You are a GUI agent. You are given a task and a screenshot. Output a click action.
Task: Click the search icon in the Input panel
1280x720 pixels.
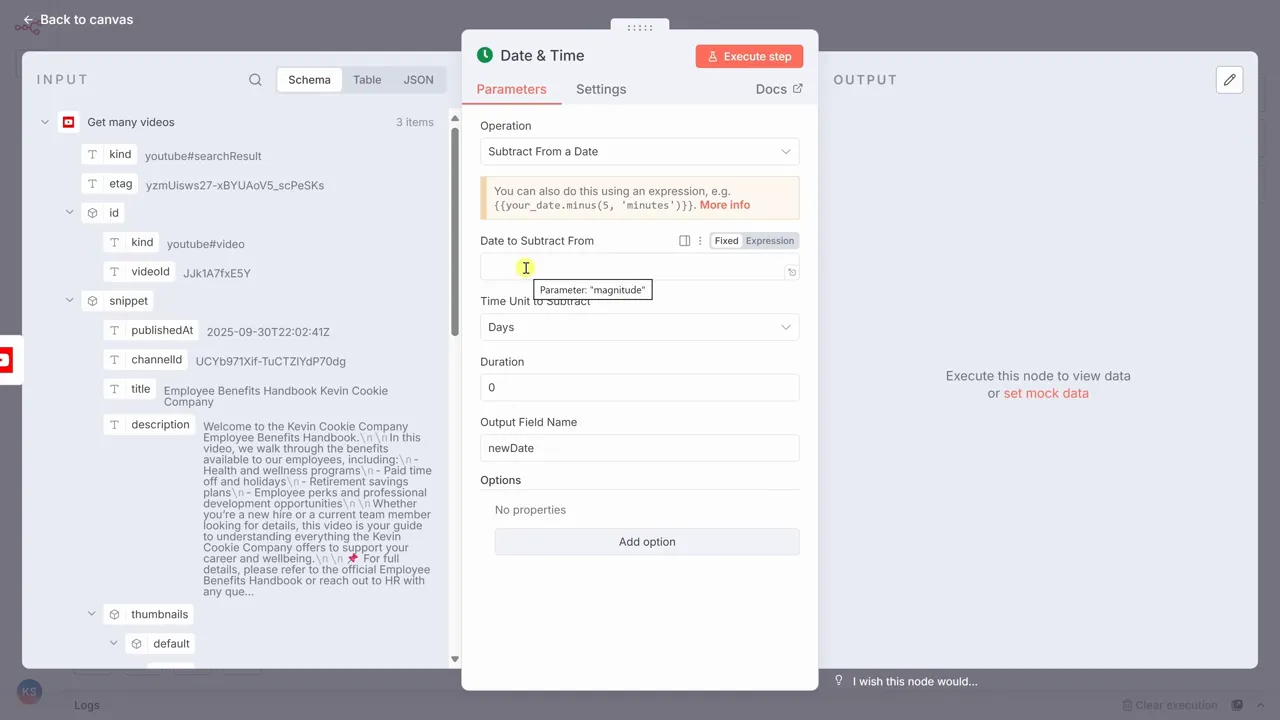coord(255,80)
